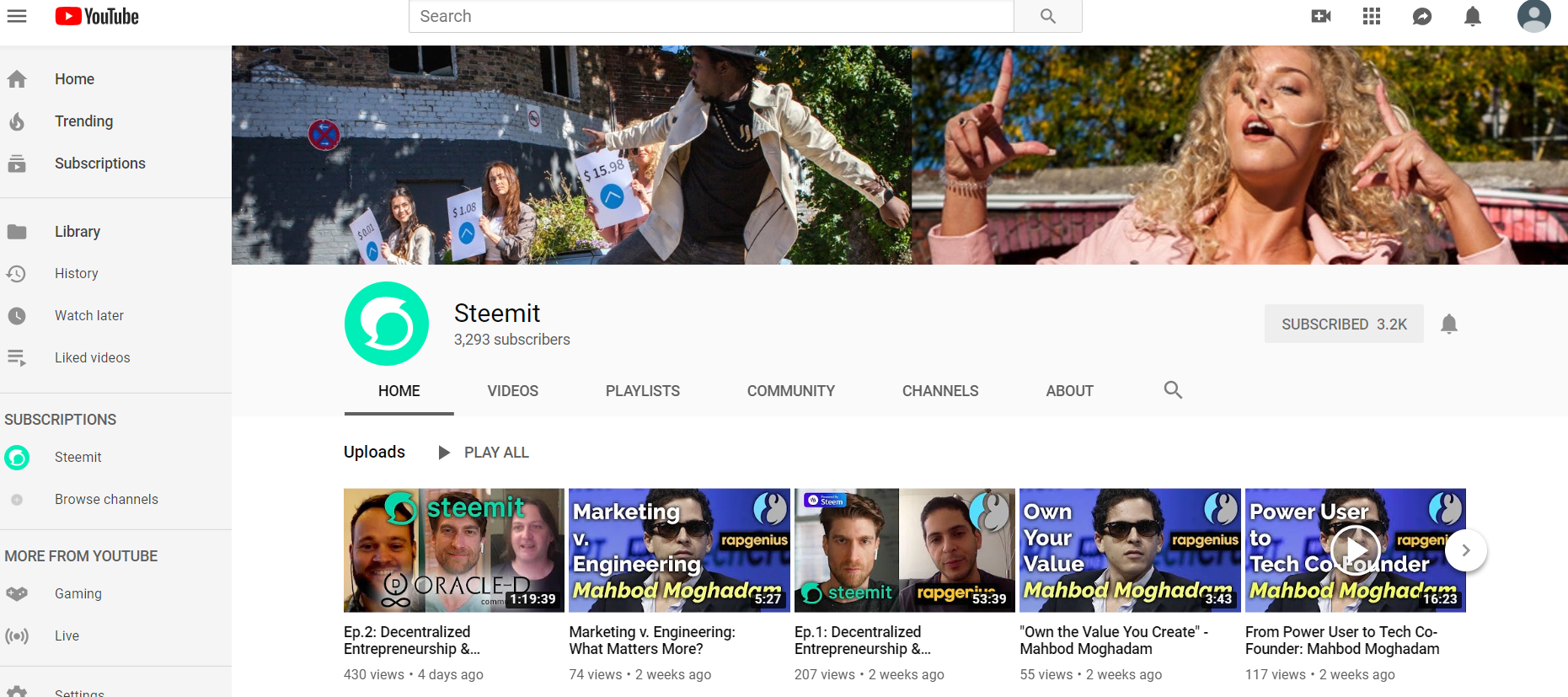
Task: Switch to the VIDEOS tab
Action: pos(513,391)
